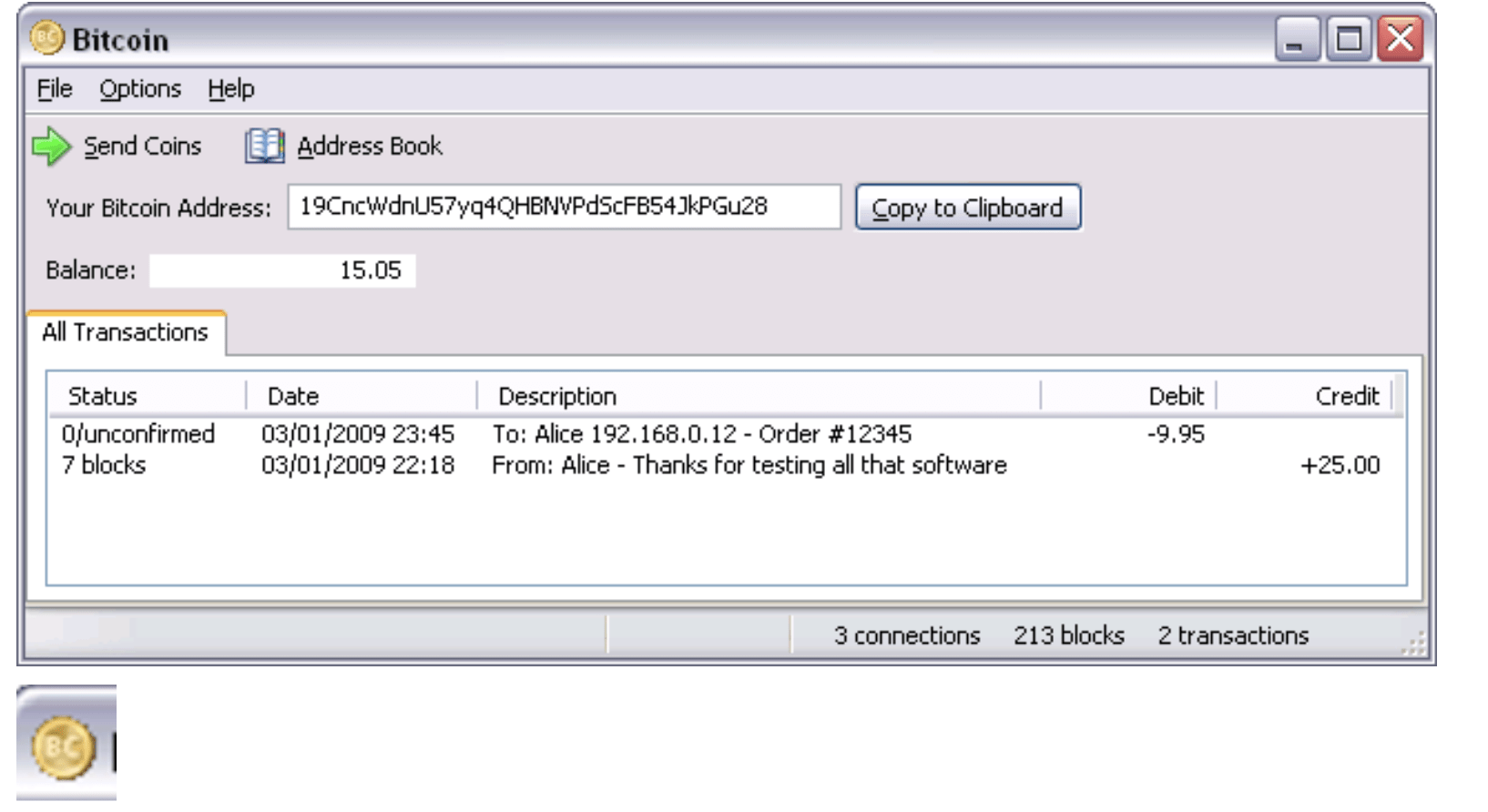Open the Help menu
This screenshot has width=1488, height=812.
tap(231, 89)
